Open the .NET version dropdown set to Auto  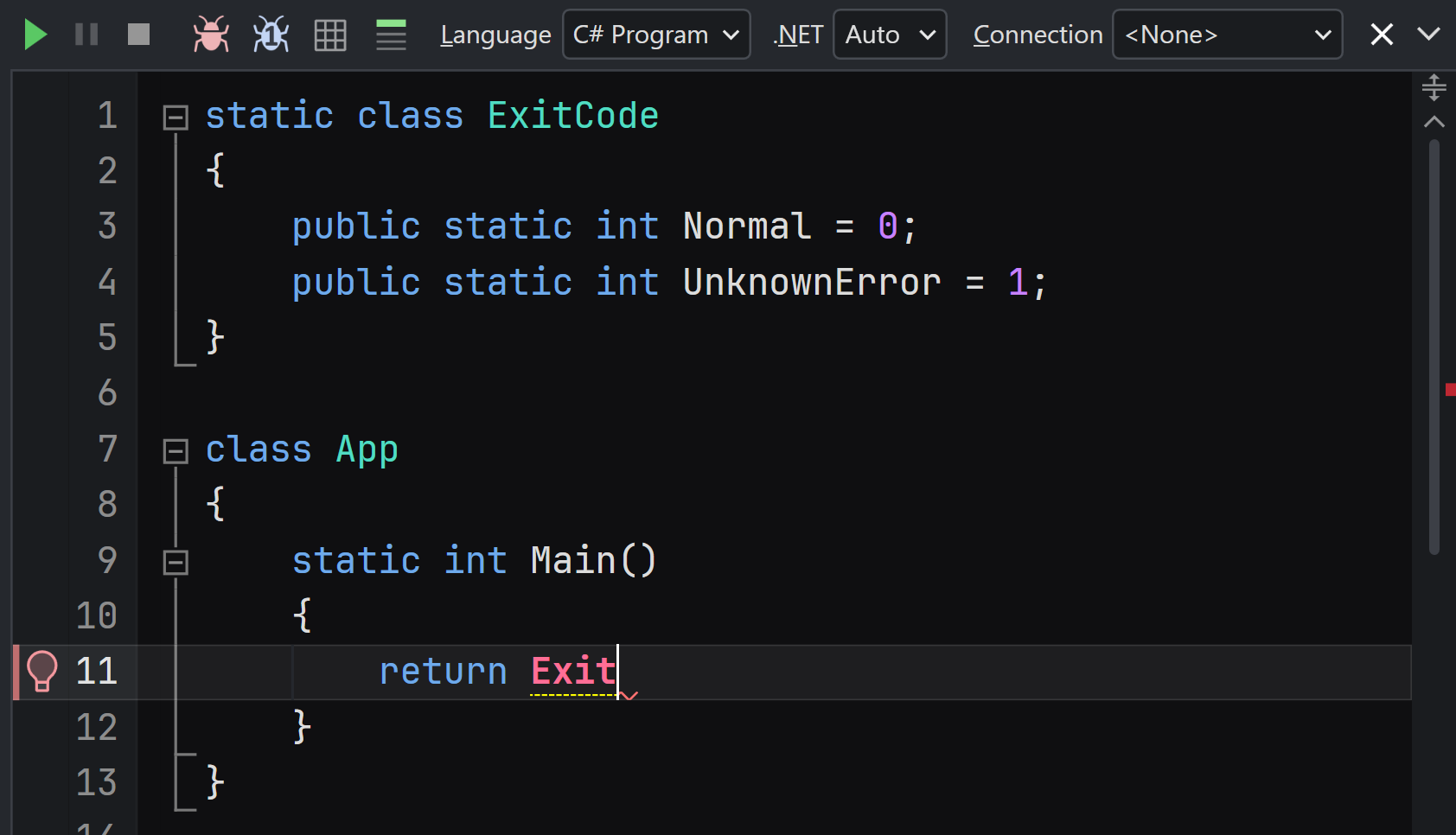[x=890, y=35]
